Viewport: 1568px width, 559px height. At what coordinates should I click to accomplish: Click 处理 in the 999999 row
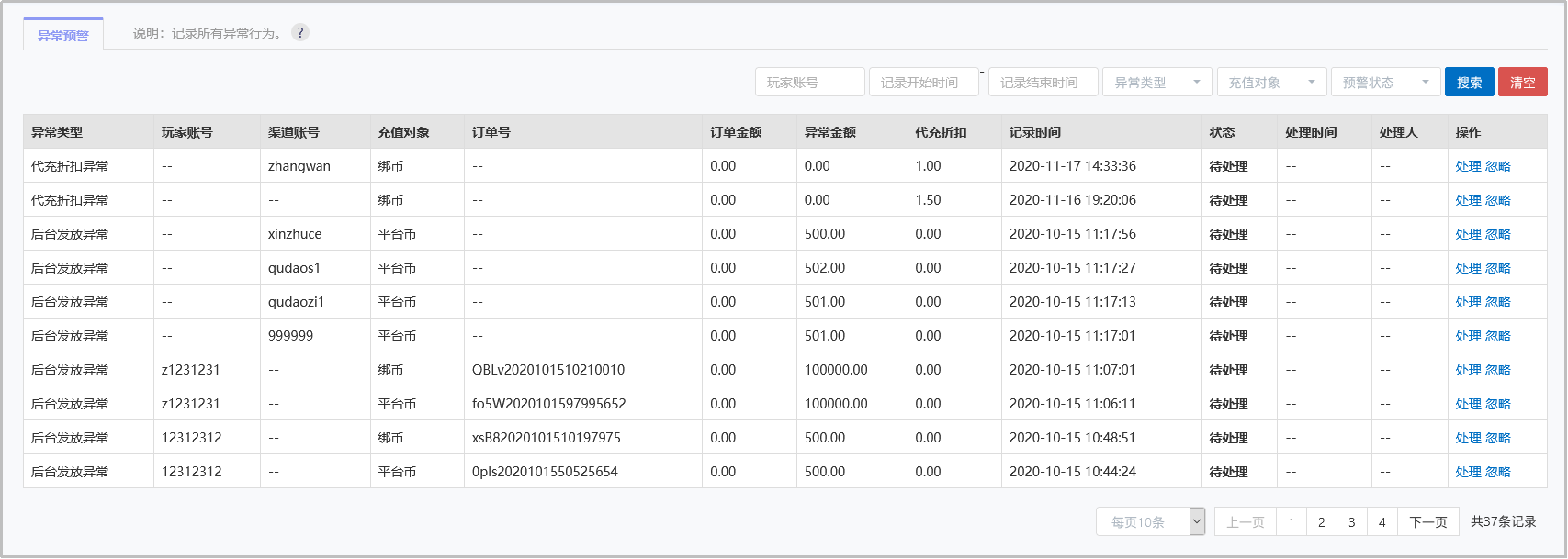click(x=1468, y=336)
